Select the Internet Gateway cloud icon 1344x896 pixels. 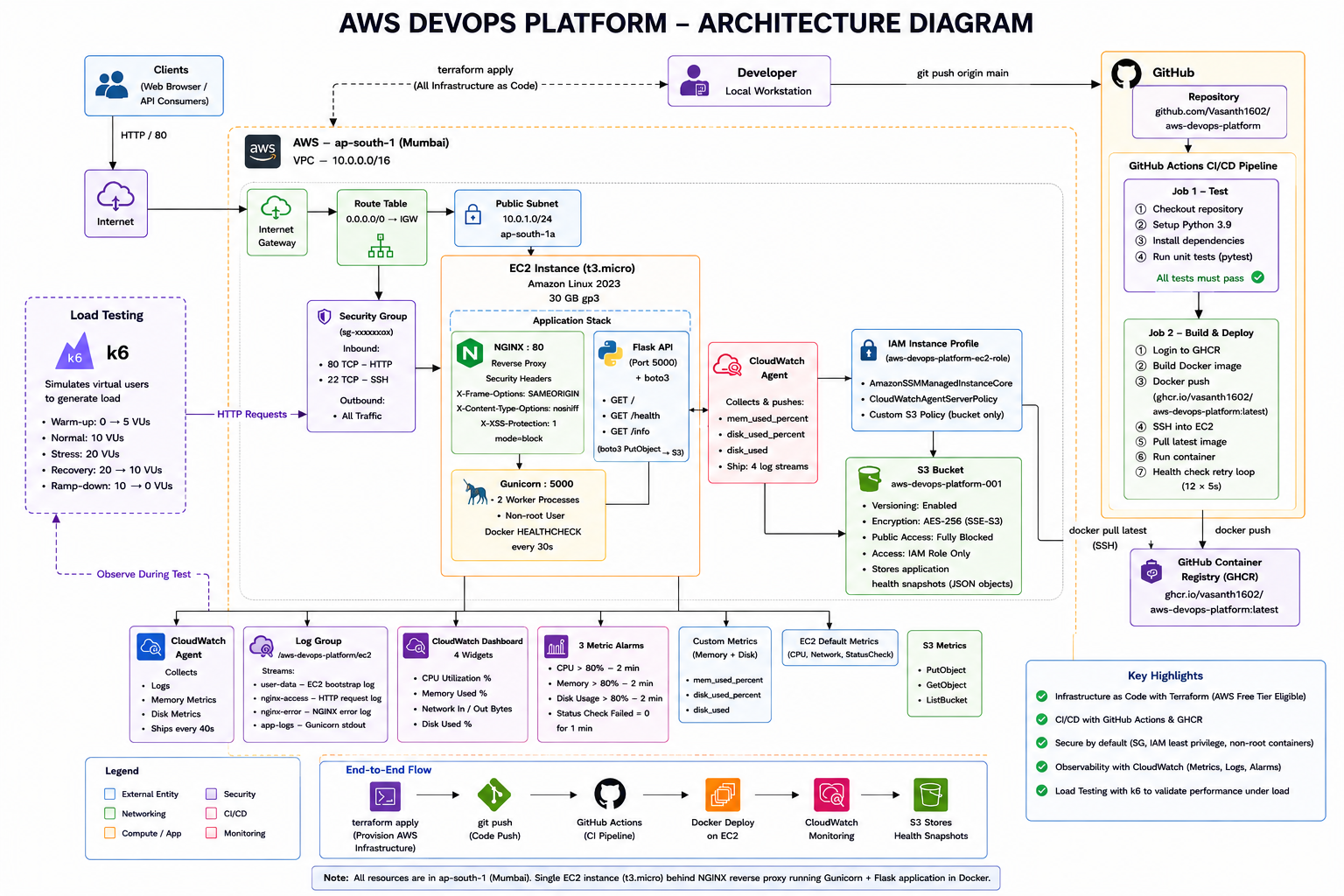click(x=276, y=208)
